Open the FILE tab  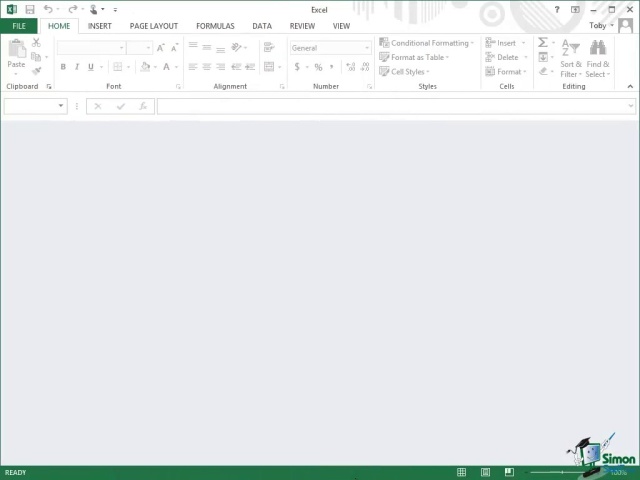(19, 26)
